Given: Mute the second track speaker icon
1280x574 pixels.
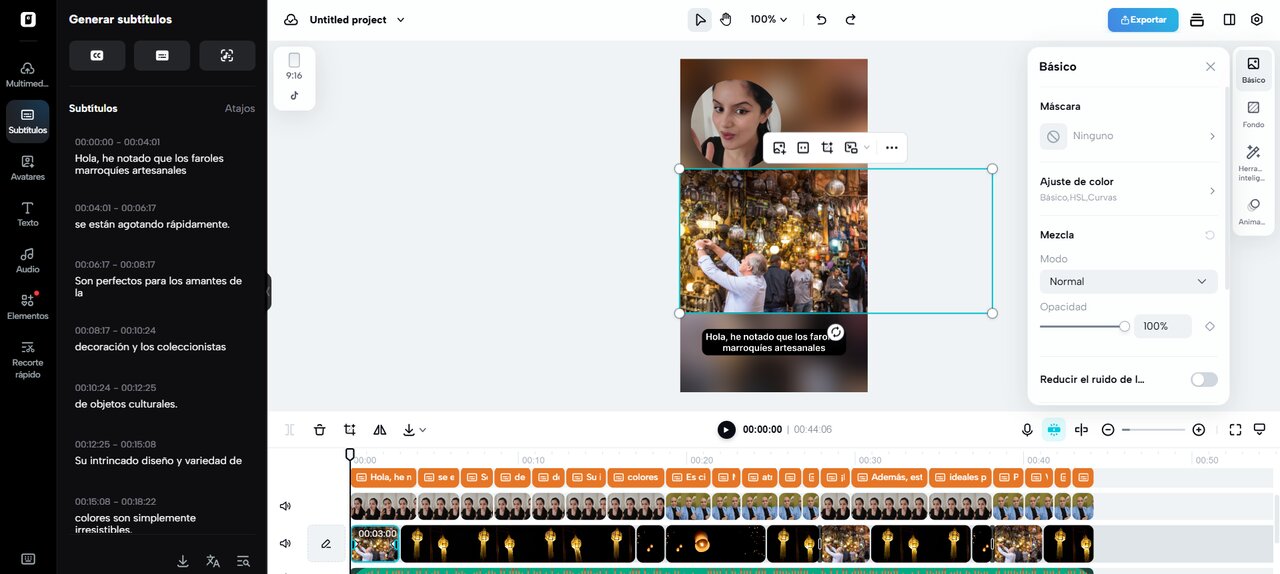Looking at the screenshot, I should [x=285, y=544].
